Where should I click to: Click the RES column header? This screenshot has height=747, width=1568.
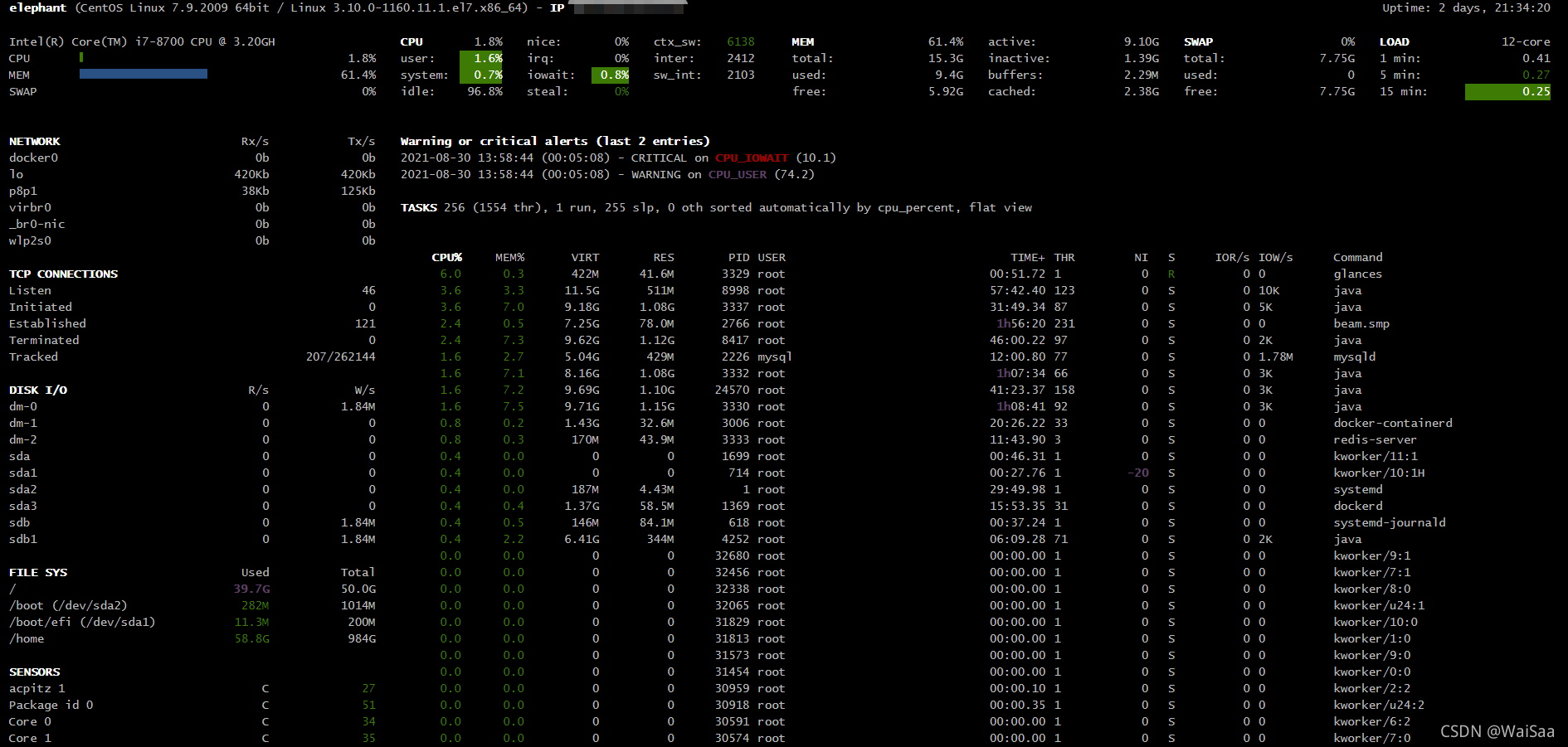click(664, 257)
